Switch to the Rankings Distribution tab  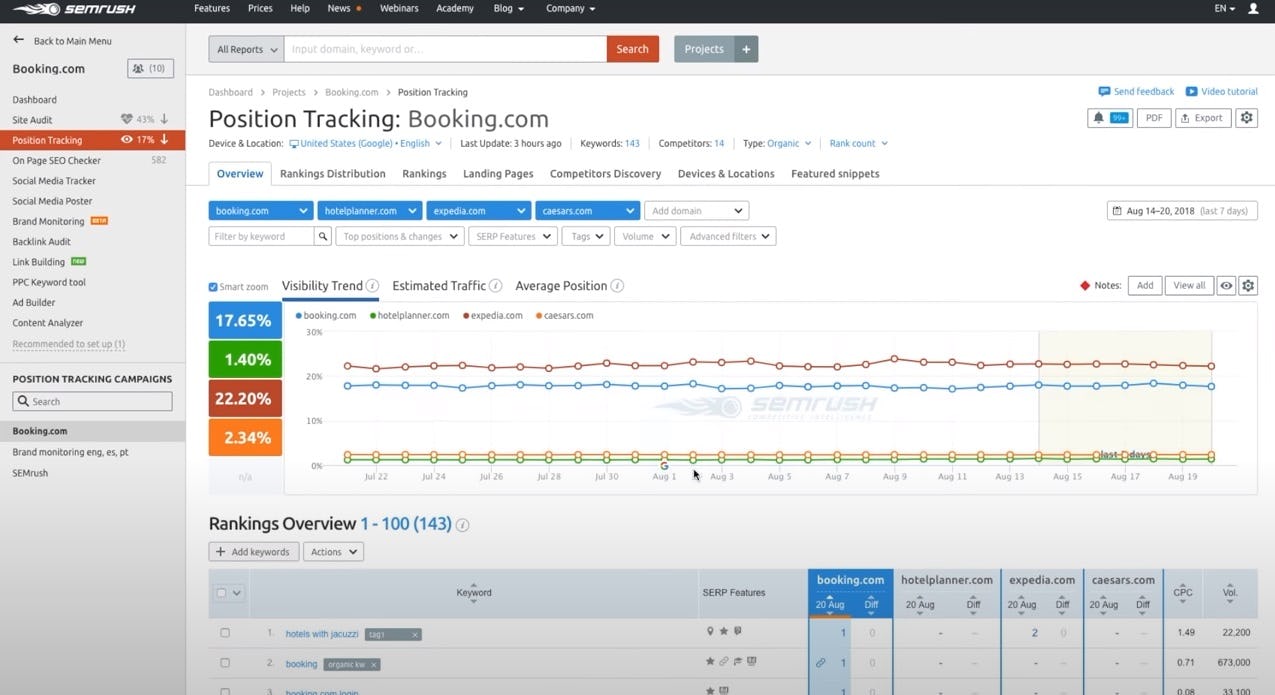click(x=332, y=174)
